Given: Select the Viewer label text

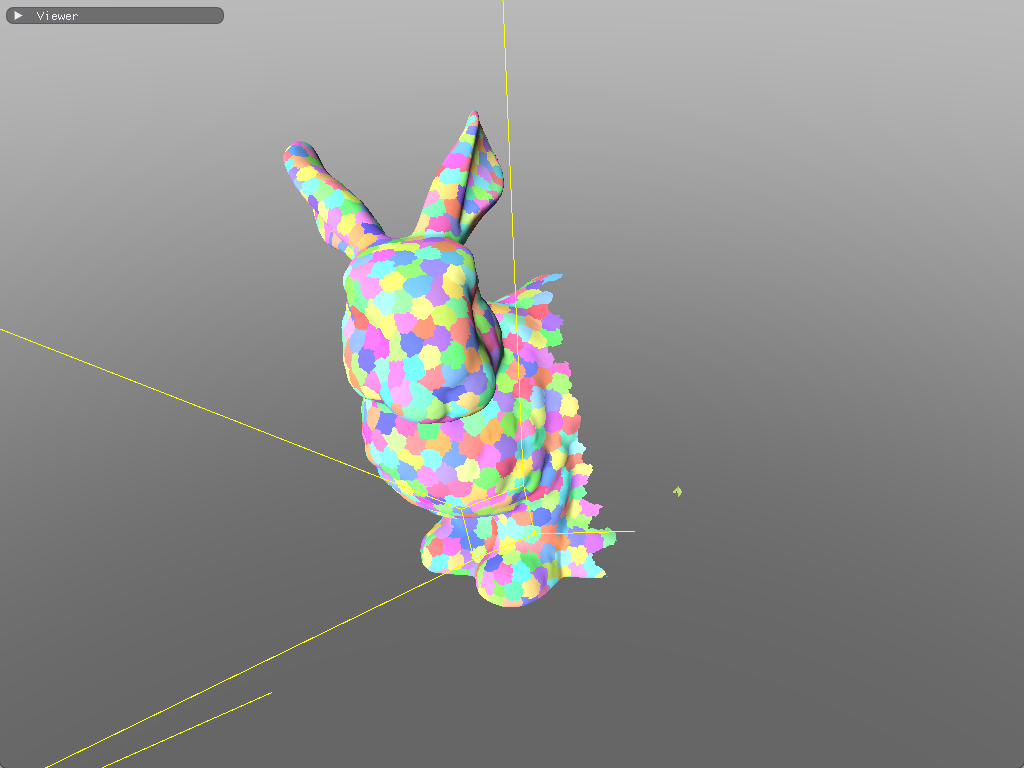Looking at the screenshot, I should click(x=55, y=16).
